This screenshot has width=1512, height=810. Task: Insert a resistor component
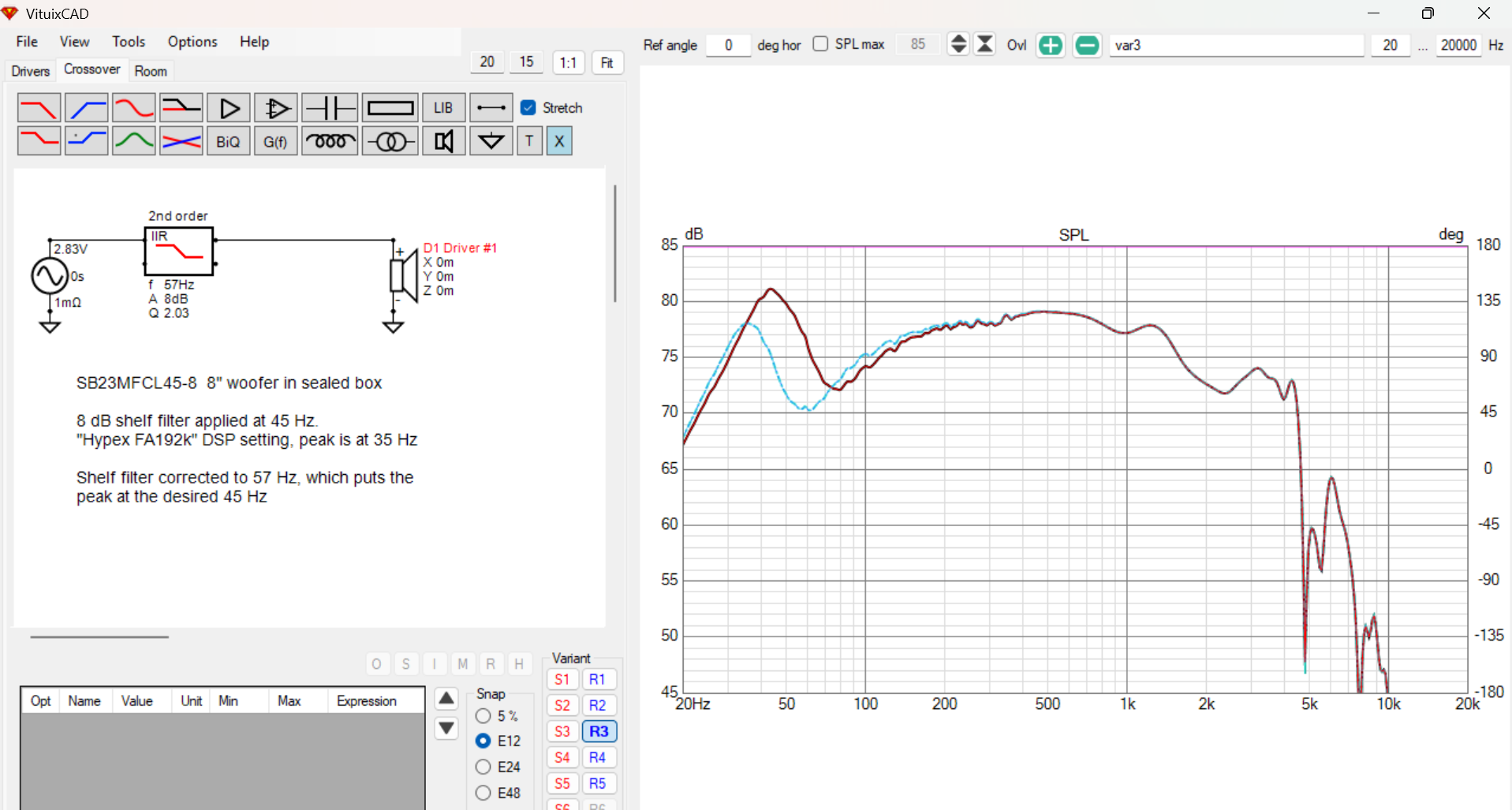[390, 108]
